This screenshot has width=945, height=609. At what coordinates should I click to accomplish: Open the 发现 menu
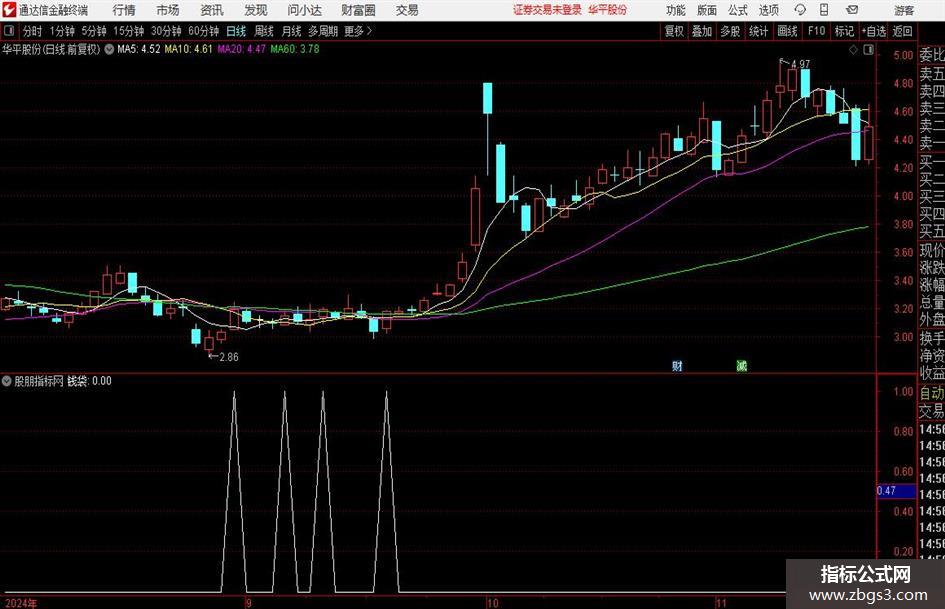[x=256, y=10]
